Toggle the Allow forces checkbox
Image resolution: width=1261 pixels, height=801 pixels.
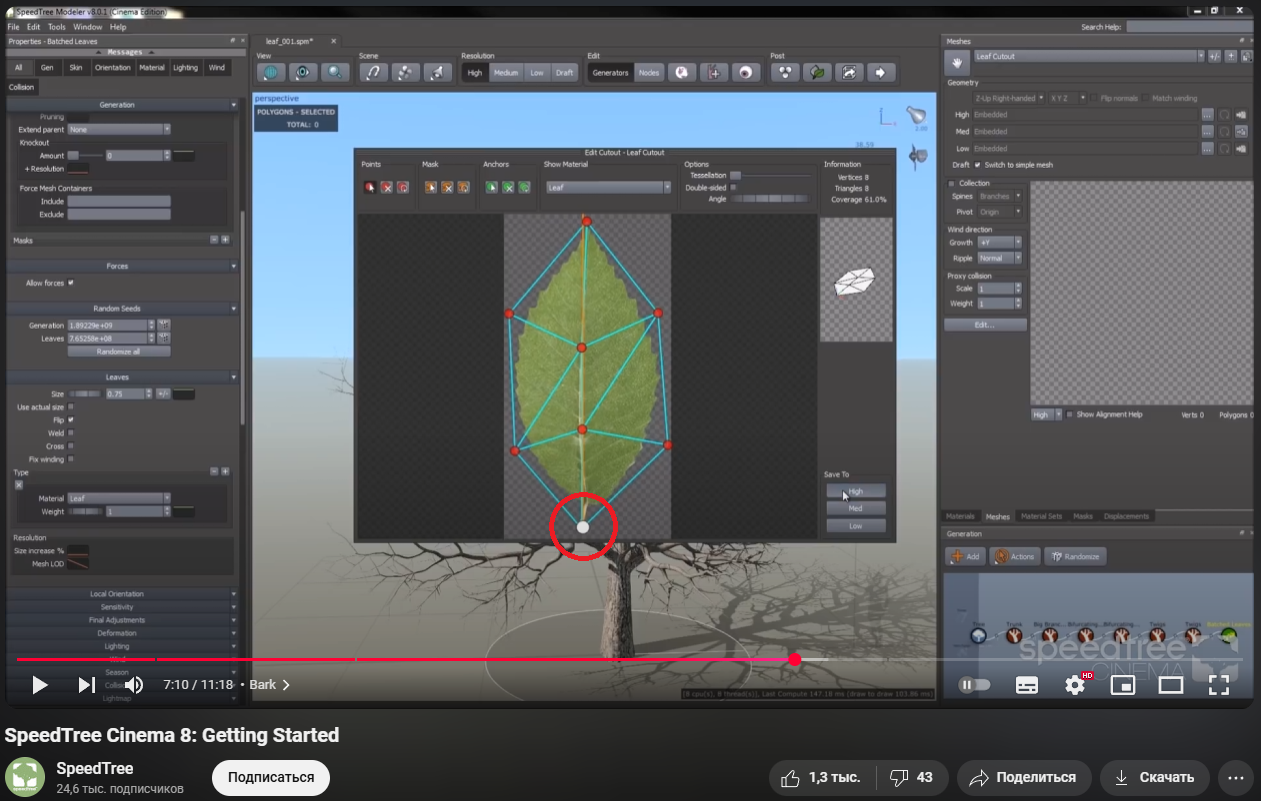coord(71,283)
